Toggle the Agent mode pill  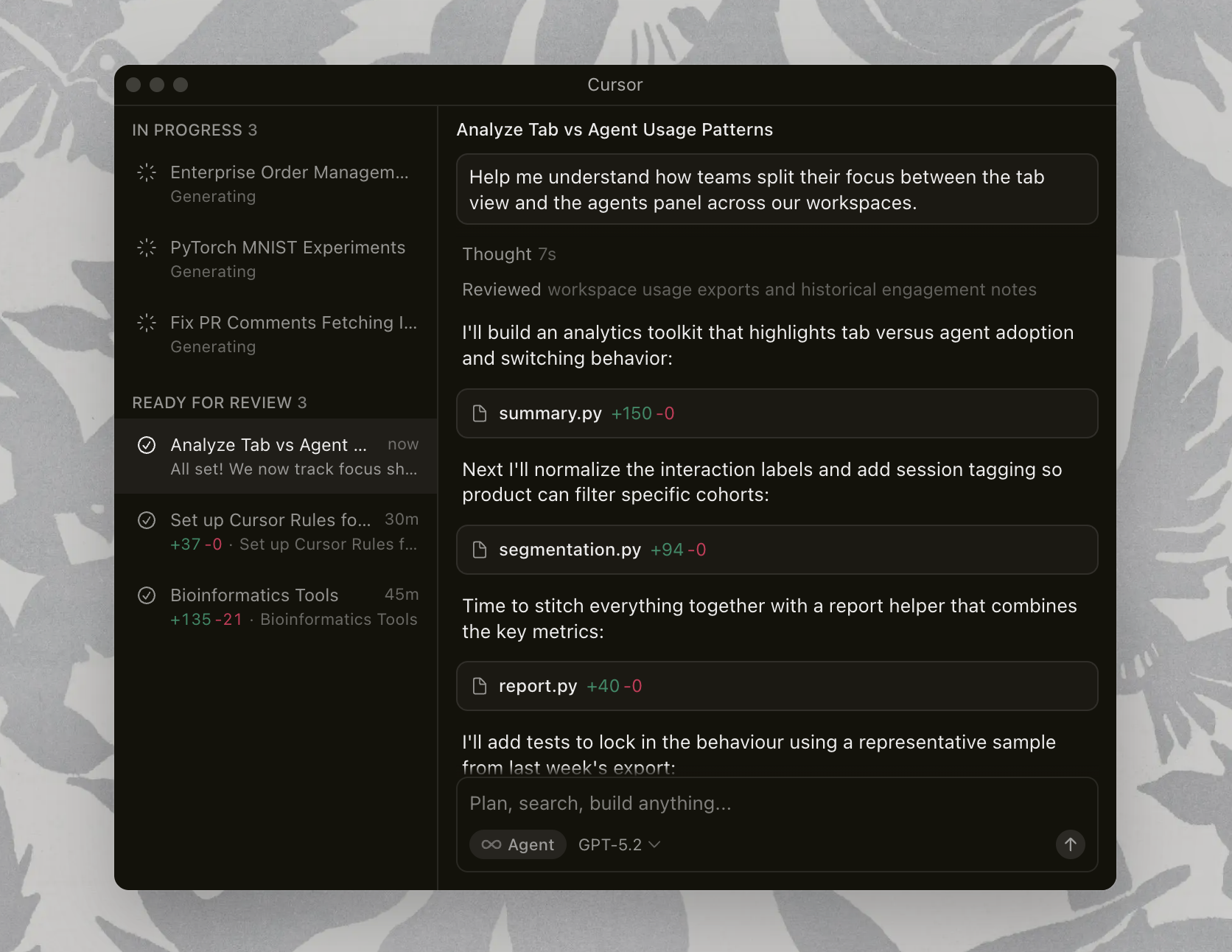pyautogui.click(x=518, y=844)
